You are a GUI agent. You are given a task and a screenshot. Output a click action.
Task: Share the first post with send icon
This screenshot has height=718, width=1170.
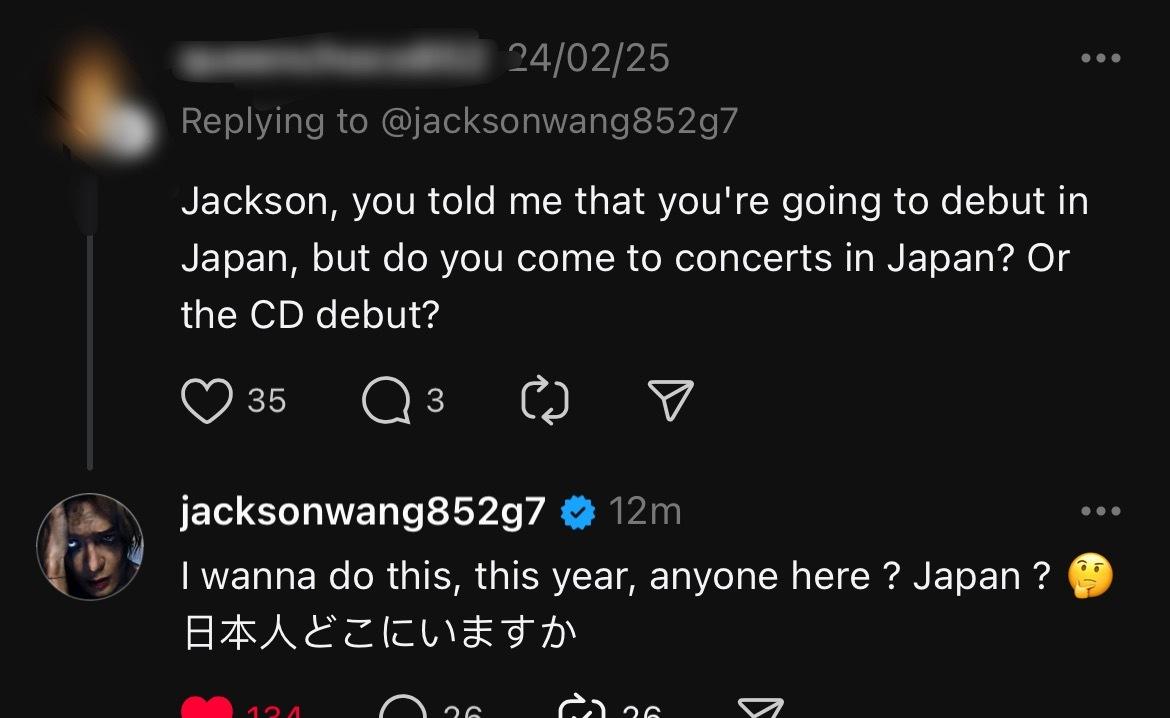[671, 401]
